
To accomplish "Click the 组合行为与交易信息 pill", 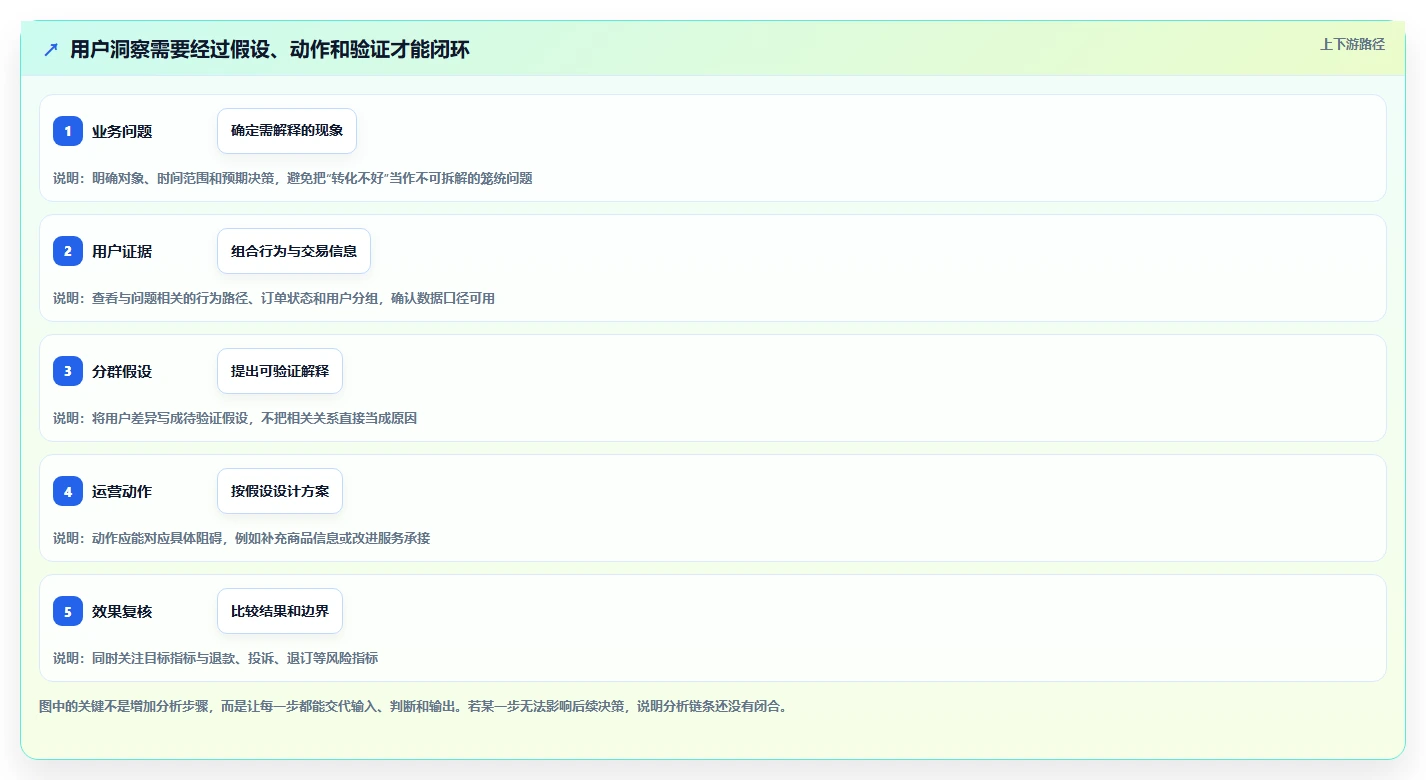I will tap(294, 251).
